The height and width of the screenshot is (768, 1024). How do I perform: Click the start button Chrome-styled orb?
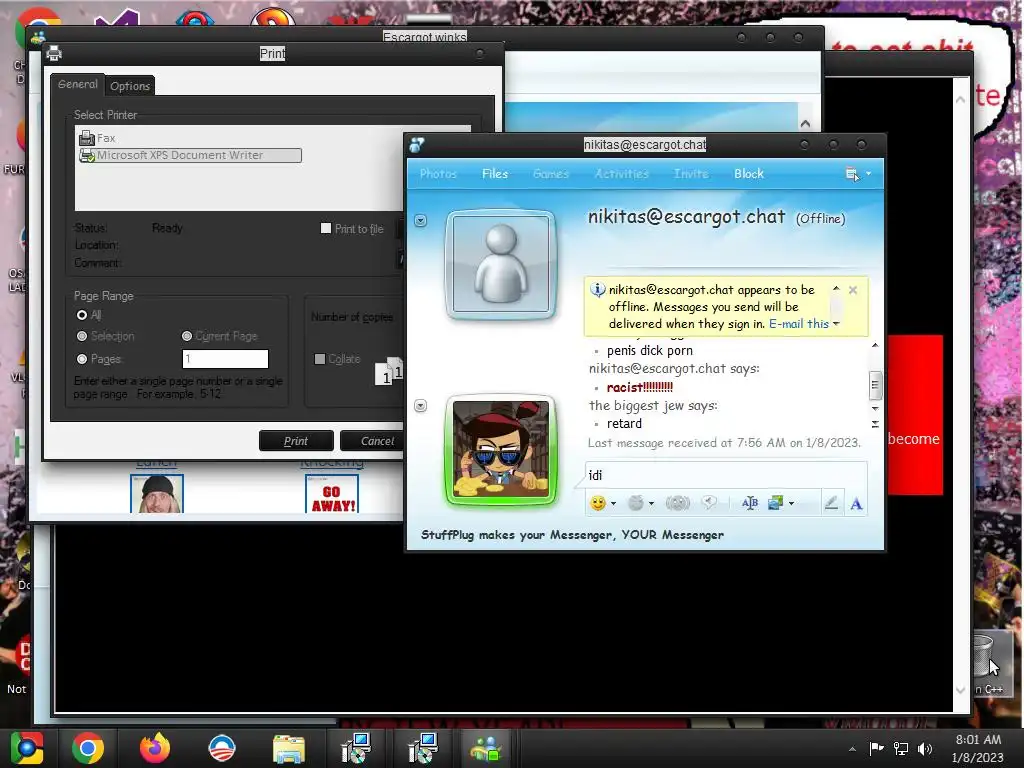[27, 748]
